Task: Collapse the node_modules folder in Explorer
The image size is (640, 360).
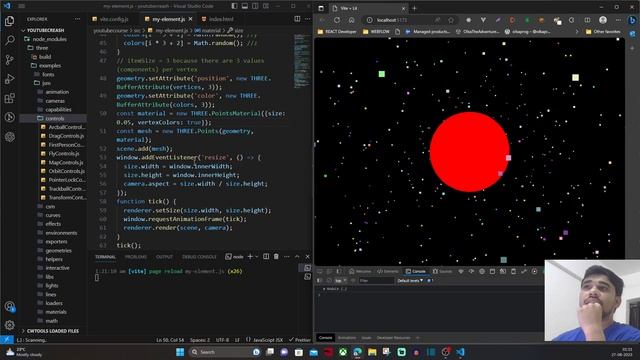Action: click(49, 39)
